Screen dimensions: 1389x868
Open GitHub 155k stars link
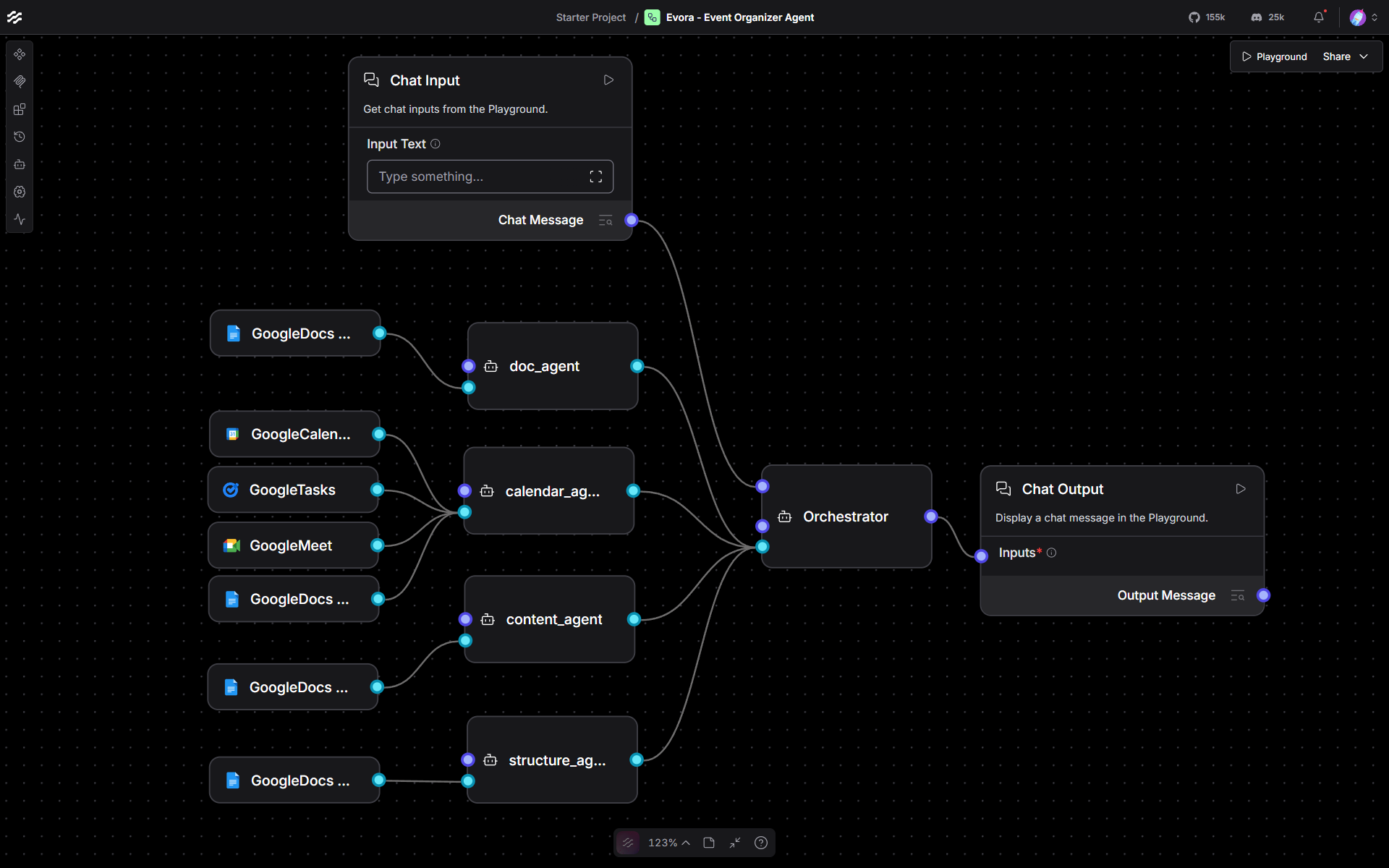tap(1207, 17)
